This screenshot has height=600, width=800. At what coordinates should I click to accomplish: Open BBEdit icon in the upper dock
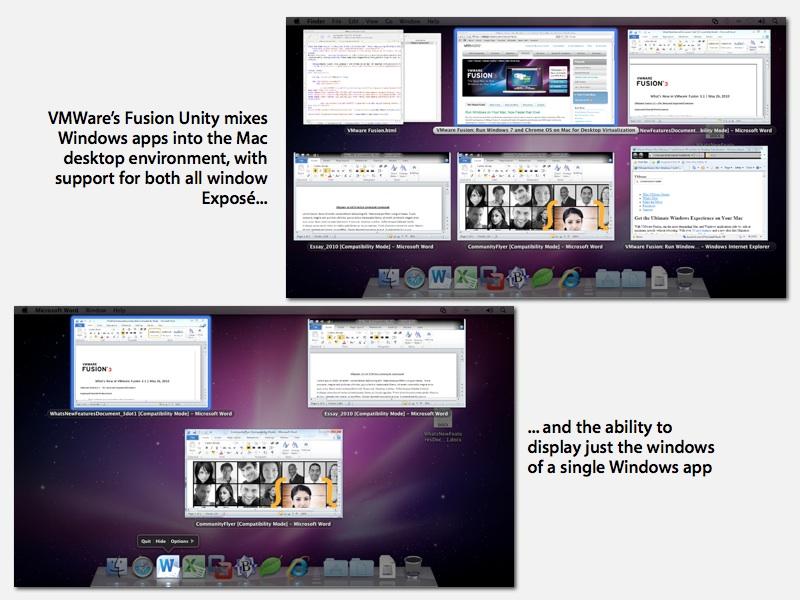pos(516,279)
